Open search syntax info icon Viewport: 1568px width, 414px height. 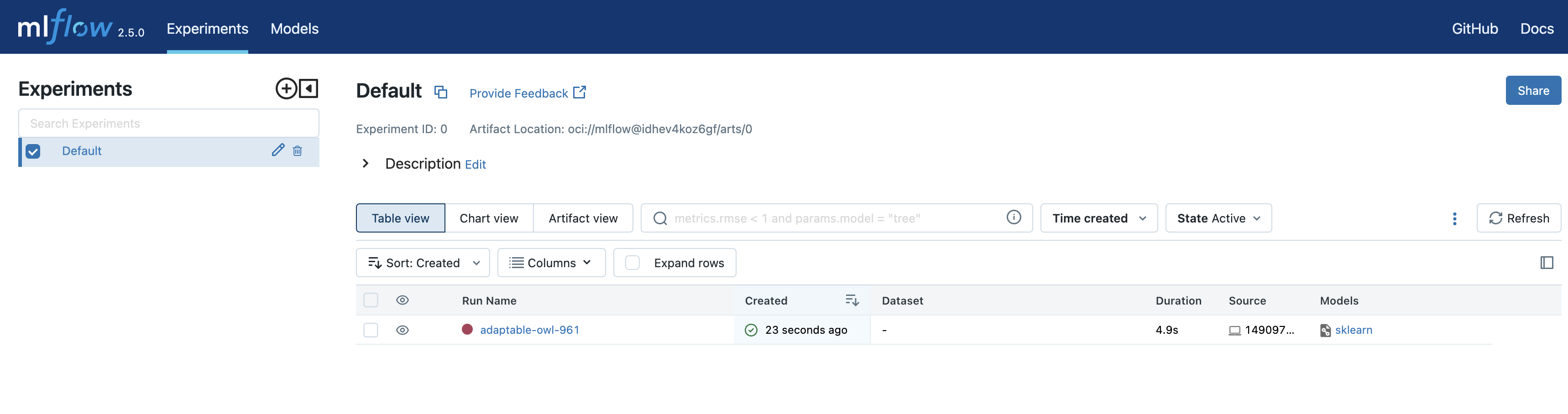tap(1014, 217)
